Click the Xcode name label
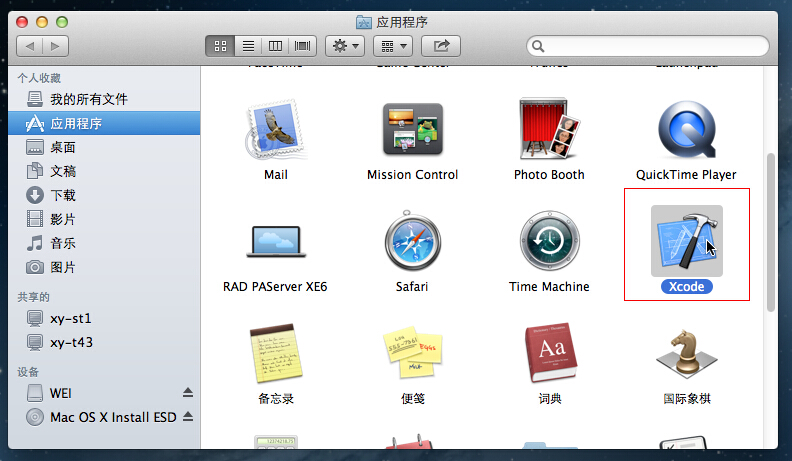Viewport: 792px width, 461px height. [x=686, y=286]
